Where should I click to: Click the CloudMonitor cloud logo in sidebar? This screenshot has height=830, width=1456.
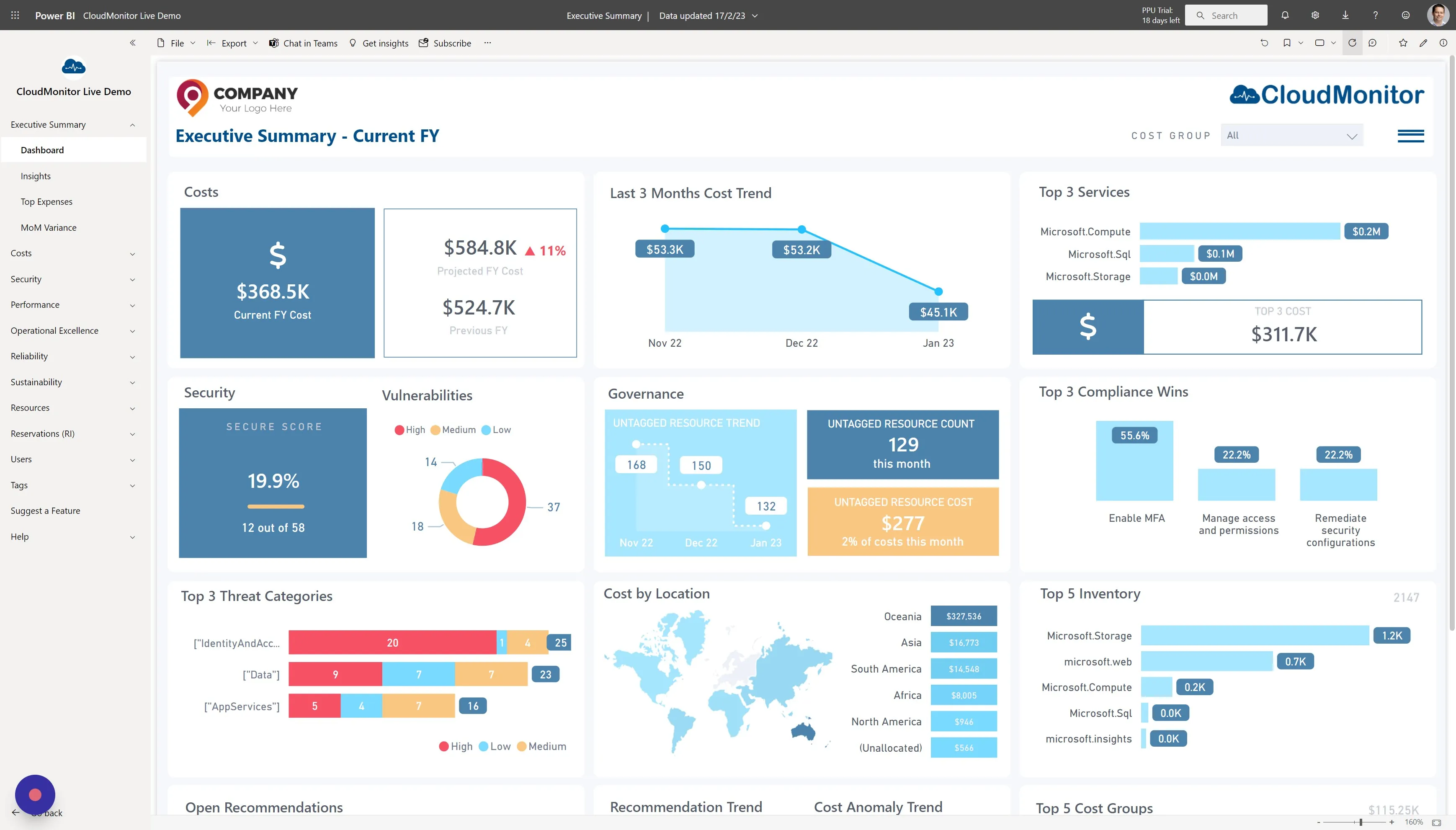74,67
